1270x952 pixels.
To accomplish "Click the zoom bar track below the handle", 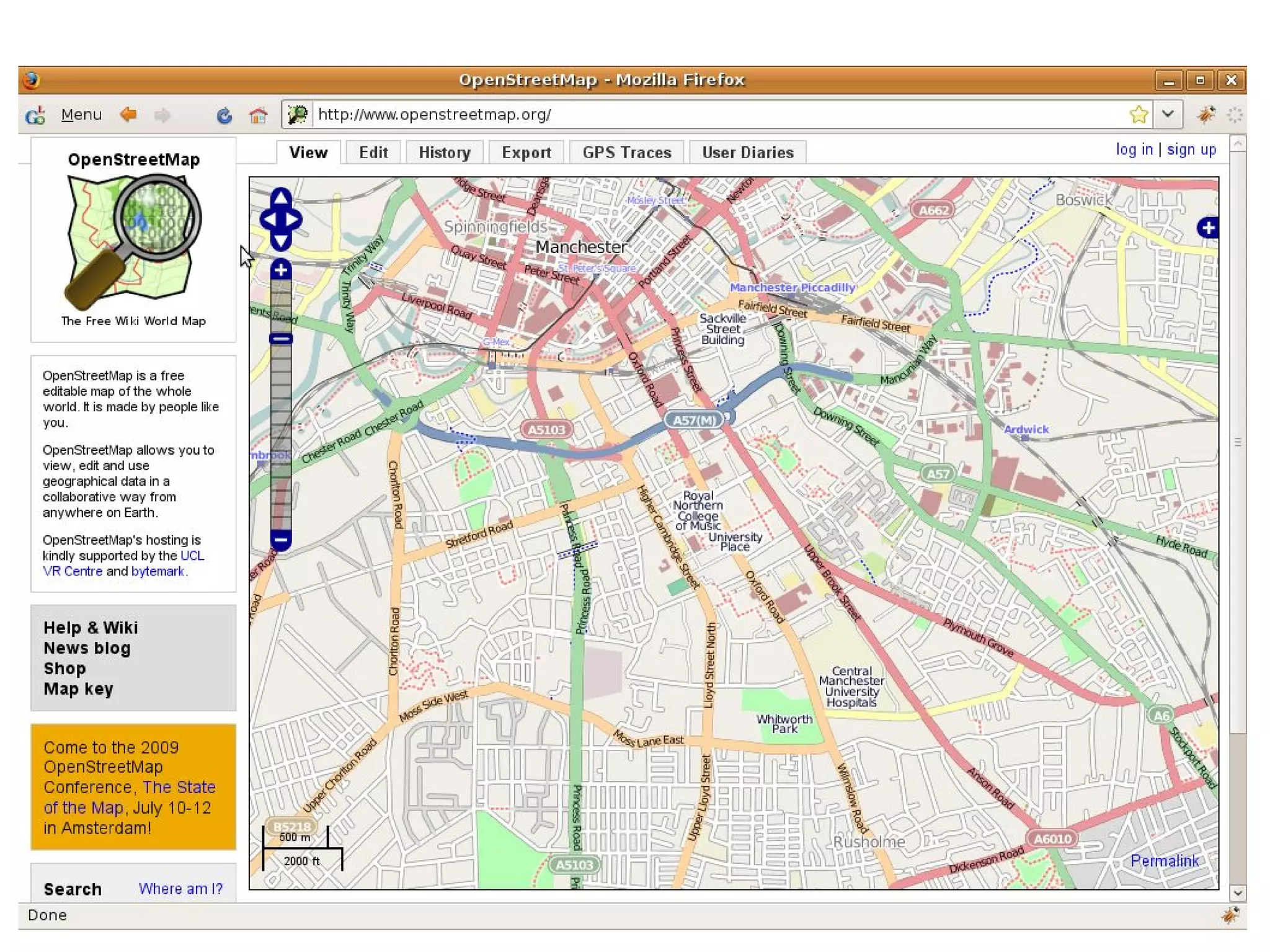I will (x=281, y=437).
